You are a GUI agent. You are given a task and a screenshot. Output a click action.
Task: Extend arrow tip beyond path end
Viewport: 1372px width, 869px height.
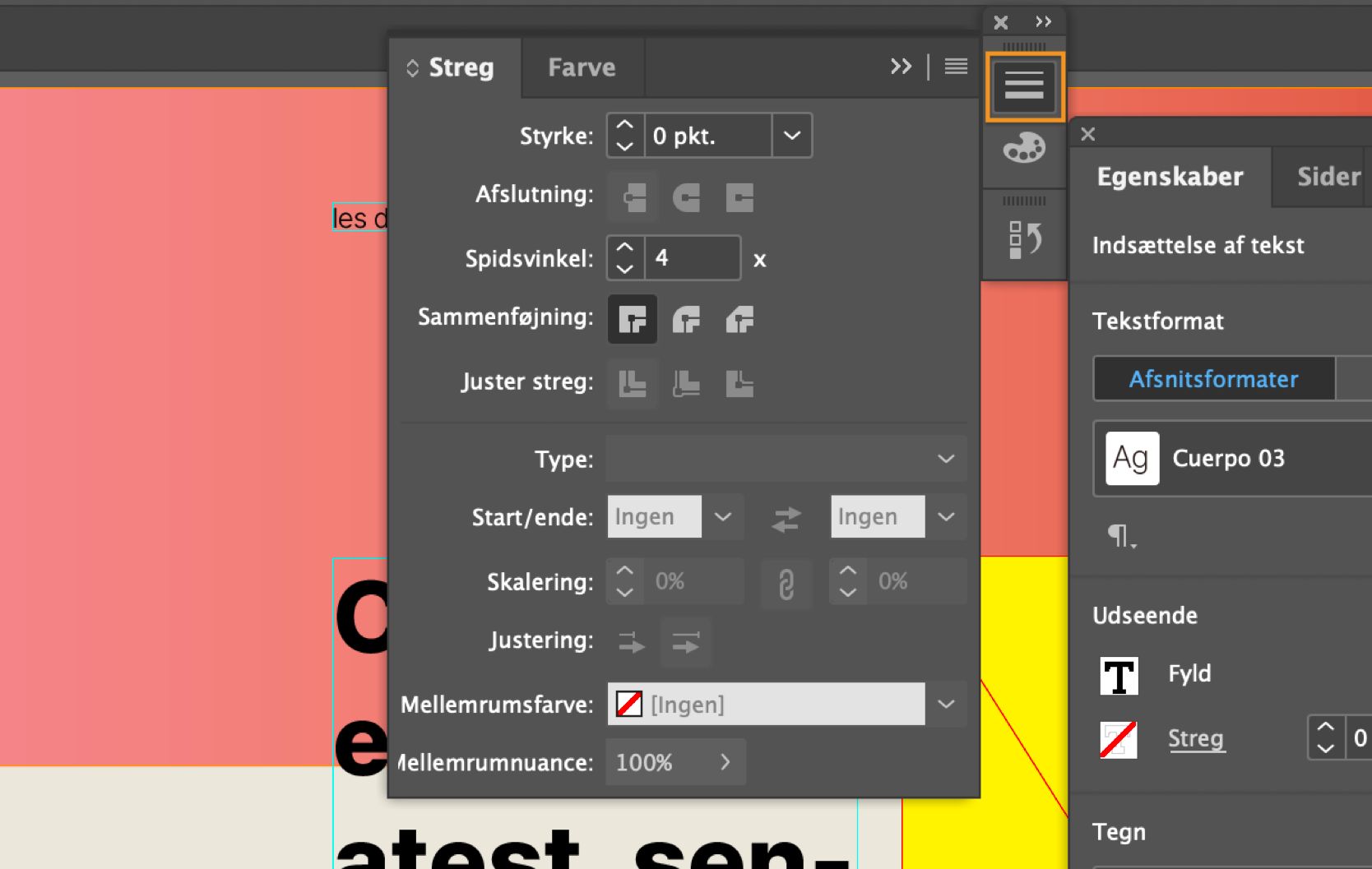632,642
